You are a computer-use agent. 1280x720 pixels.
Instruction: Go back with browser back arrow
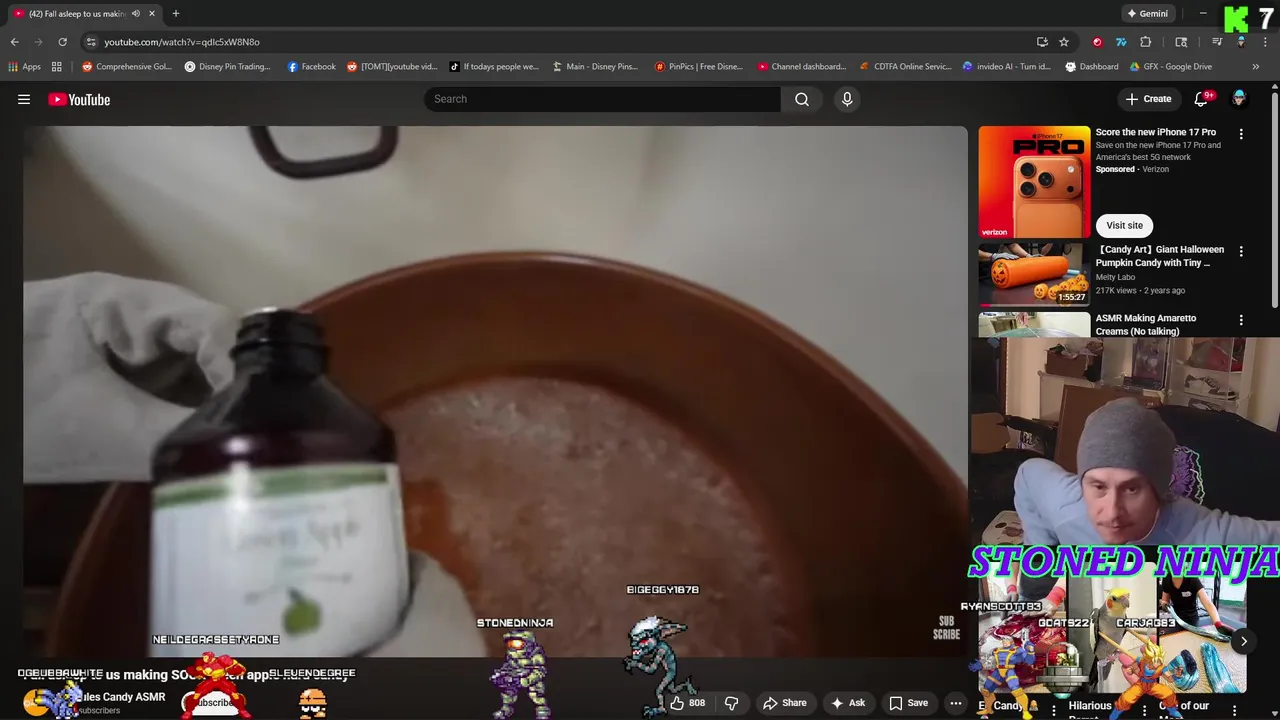[14, 42]
